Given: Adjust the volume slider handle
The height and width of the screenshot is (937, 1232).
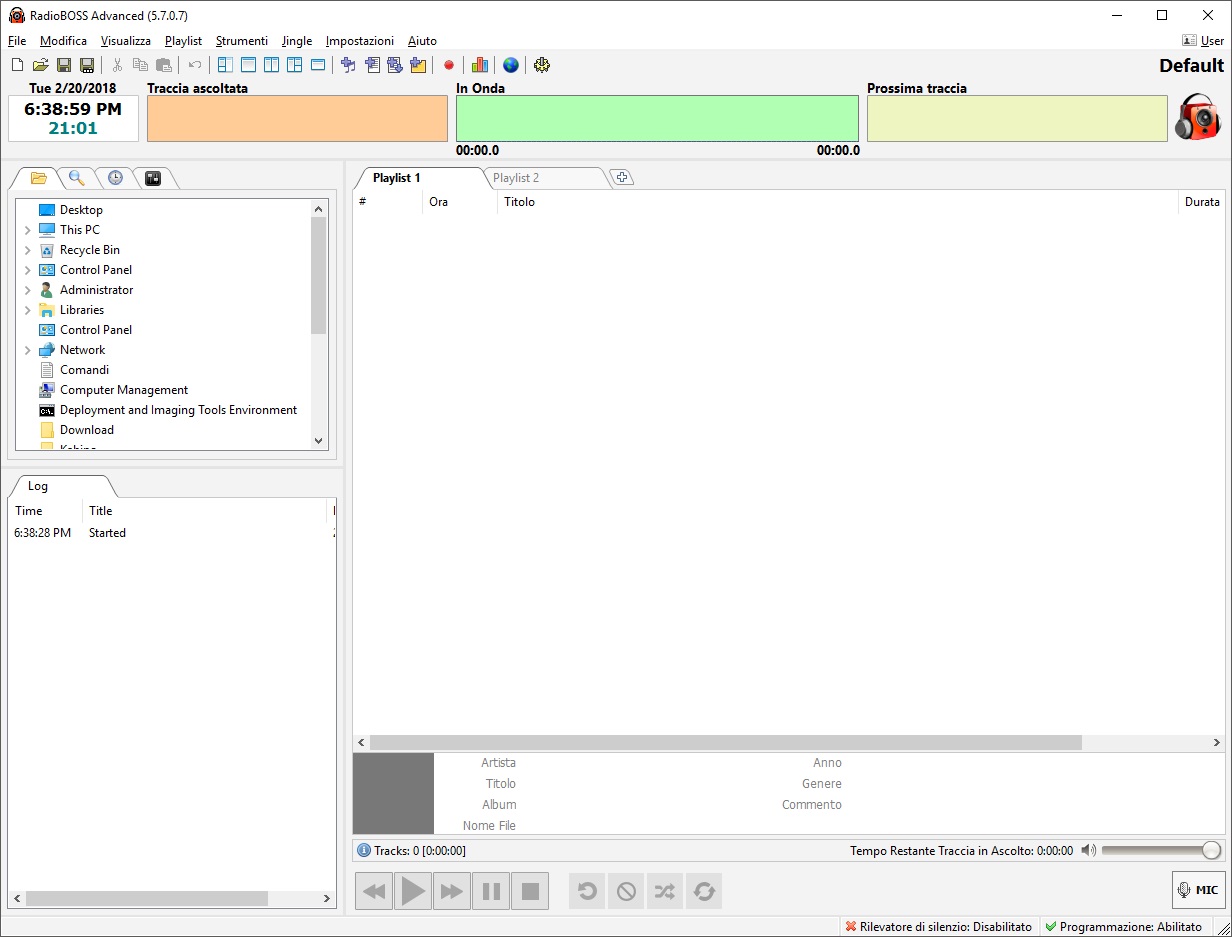Looking at the screenshot, I should pyautogui.click(x=1212, y=850).
